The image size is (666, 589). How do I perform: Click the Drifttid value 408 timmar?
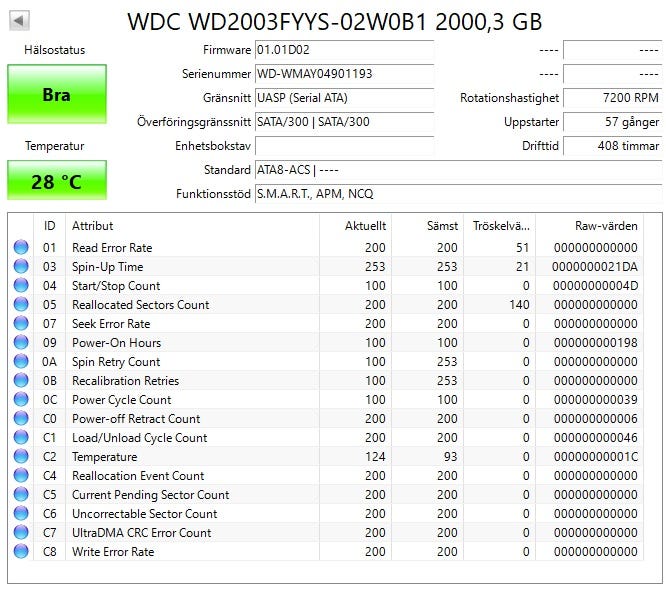pos(612,146)
